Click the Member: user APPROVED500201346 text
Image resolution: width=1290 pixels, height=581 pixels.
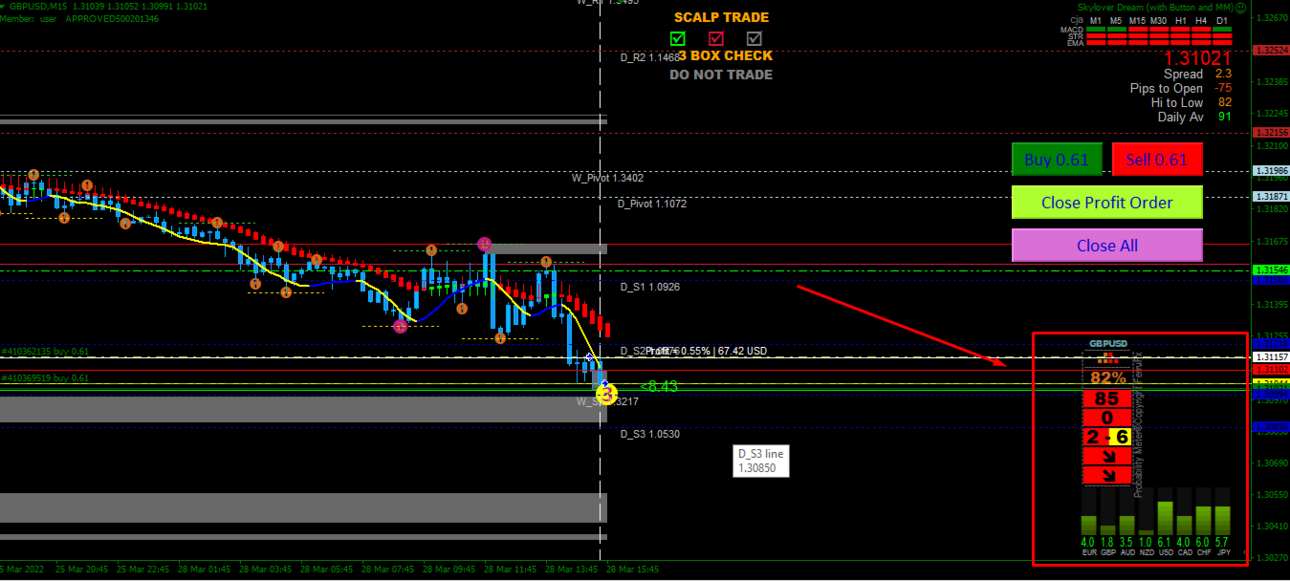click(x=80, y=19)
